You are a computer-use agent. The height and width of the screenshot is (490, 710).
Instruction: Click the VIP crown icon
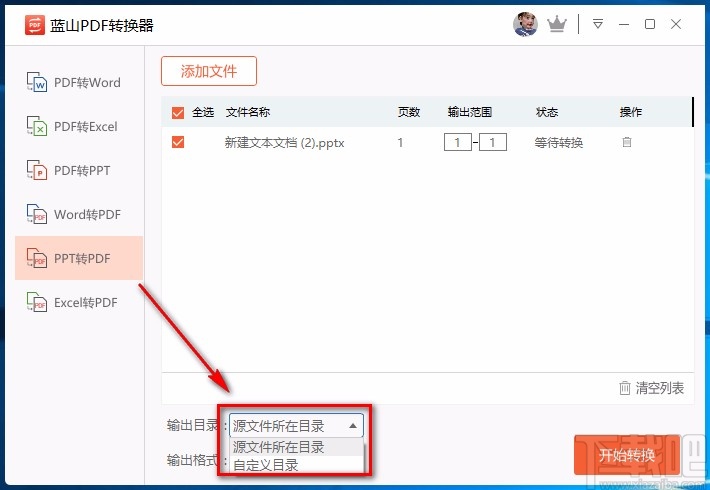click(x=556, y=24)
